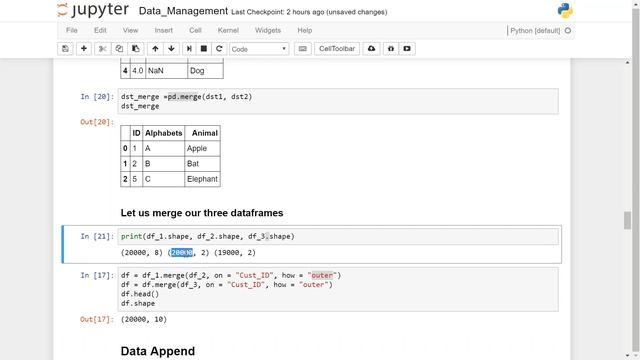Click the kernel status circle indicator

click(568, 31)
